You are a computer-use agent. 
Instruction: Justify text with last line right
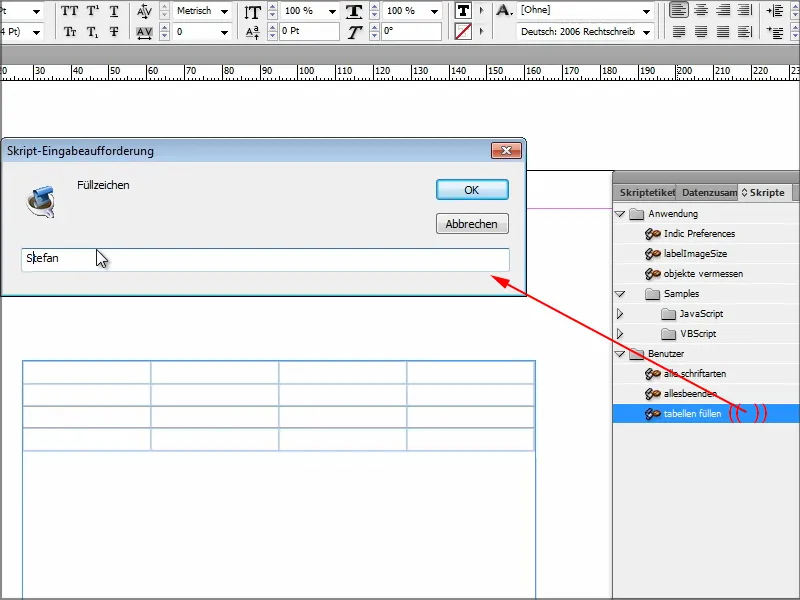coord(723,32)
